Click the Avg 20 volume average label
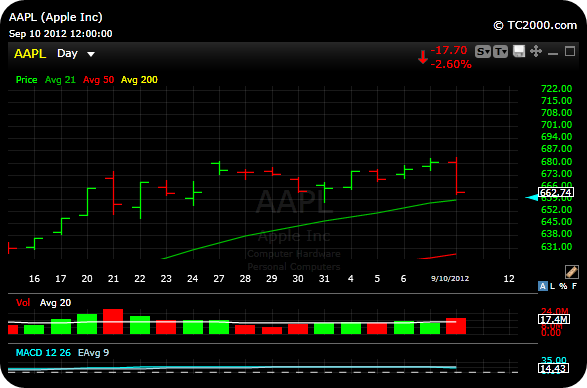 tap(55, 303)
